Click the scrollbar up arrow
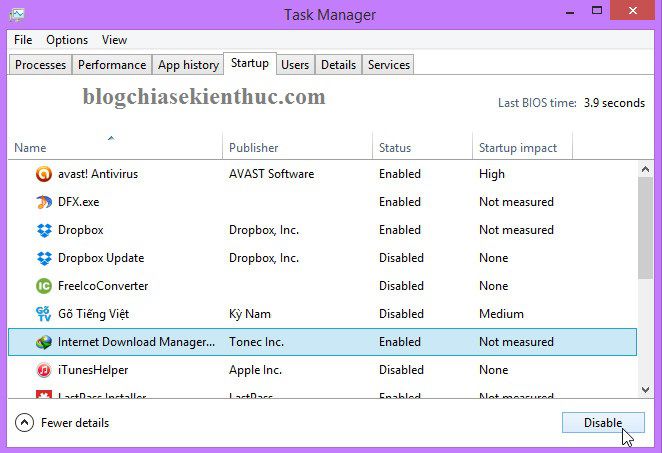Image resolution: width=662 pixels, height=453 pixels. (645, 169)
